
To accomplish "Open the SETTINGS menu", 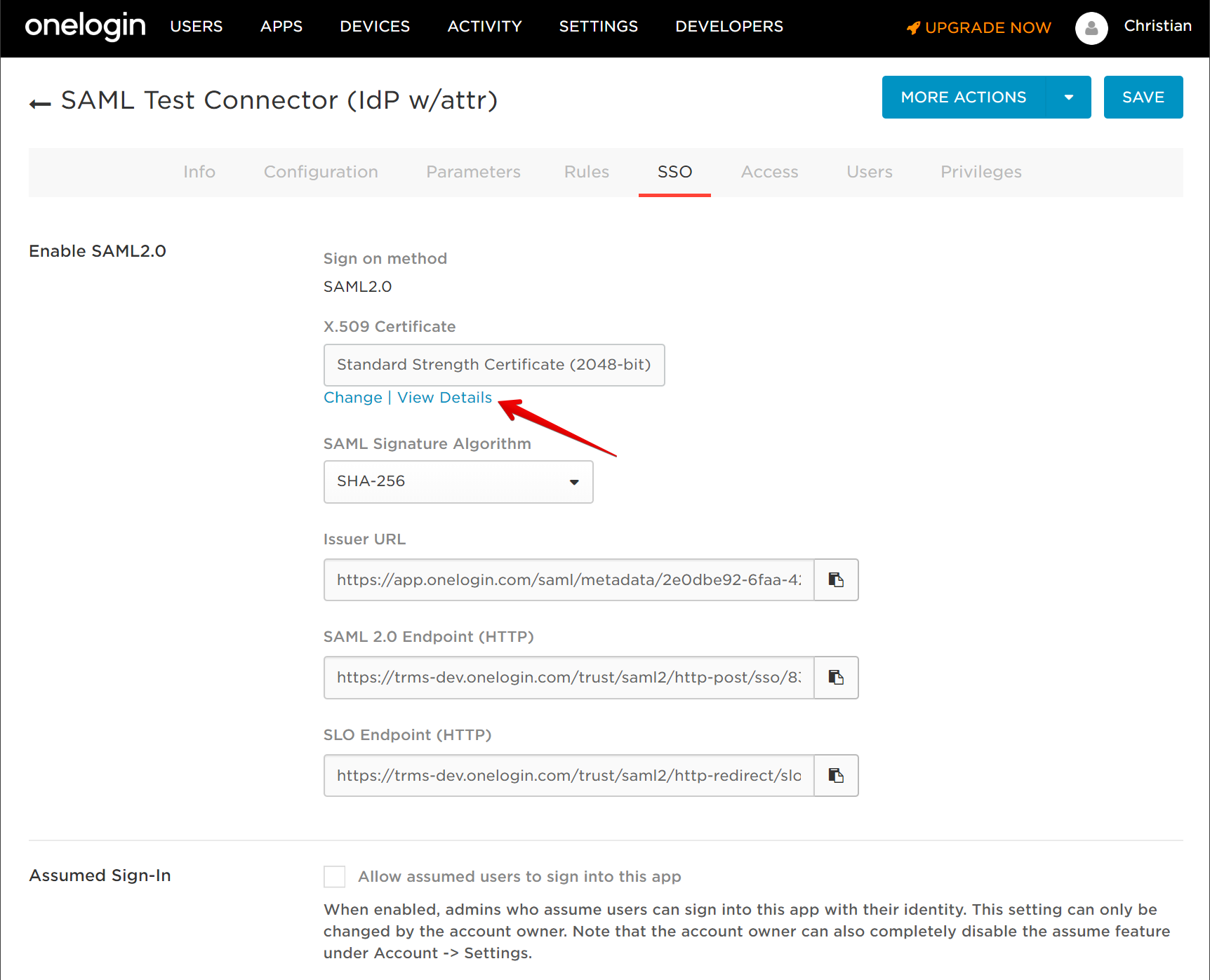I will (599, 27).
